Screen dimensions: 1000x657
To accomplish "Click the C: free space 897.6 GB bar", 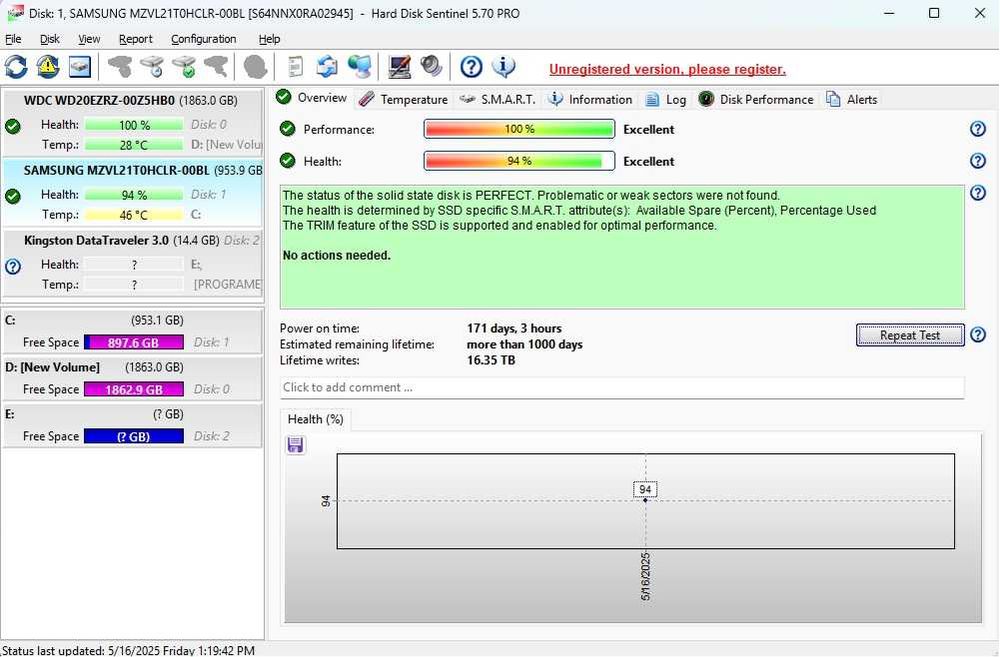I will click(134, 343).
